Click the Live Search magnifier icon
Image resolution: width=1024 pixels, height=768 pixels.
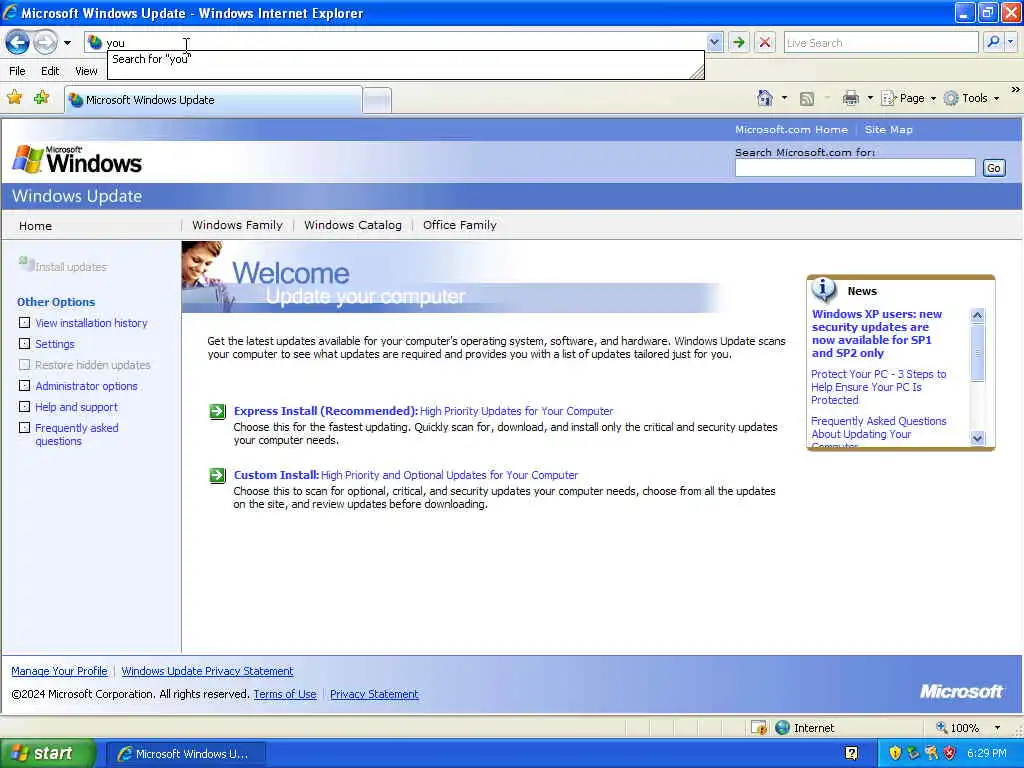click(x=993, y=42)
